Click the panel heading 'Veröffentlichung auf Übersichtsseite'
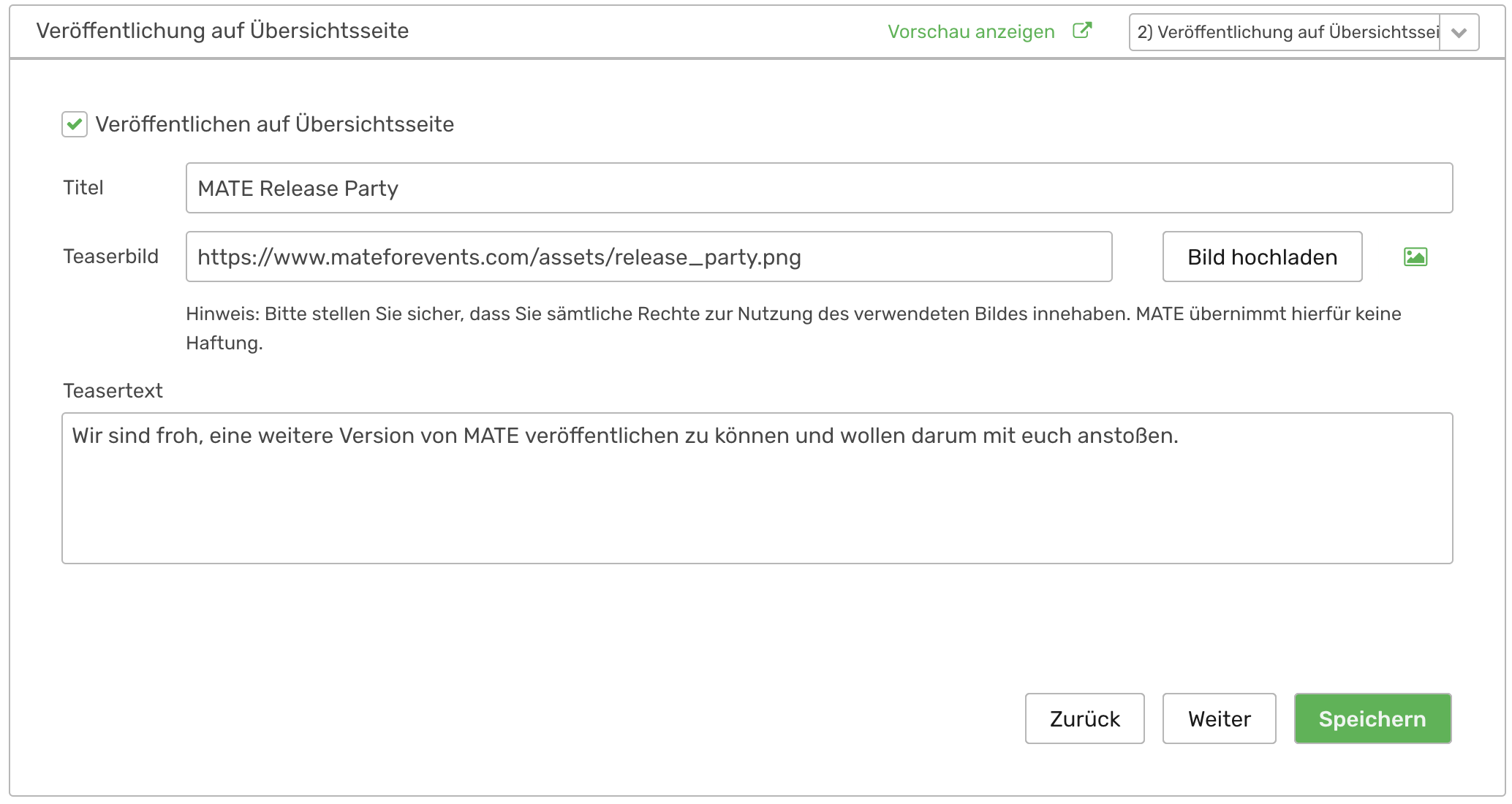 [x=222, y=31]
